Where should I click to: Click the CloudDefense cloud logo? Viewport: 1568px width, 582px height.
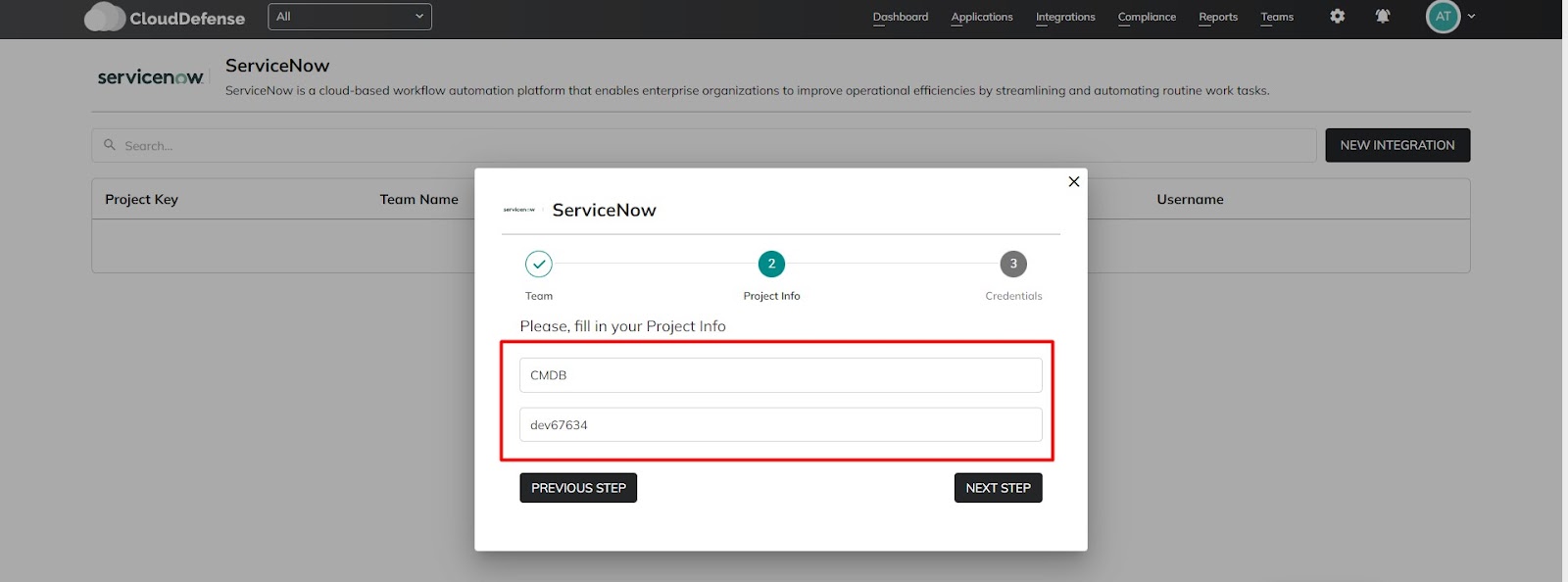(105, 17)
